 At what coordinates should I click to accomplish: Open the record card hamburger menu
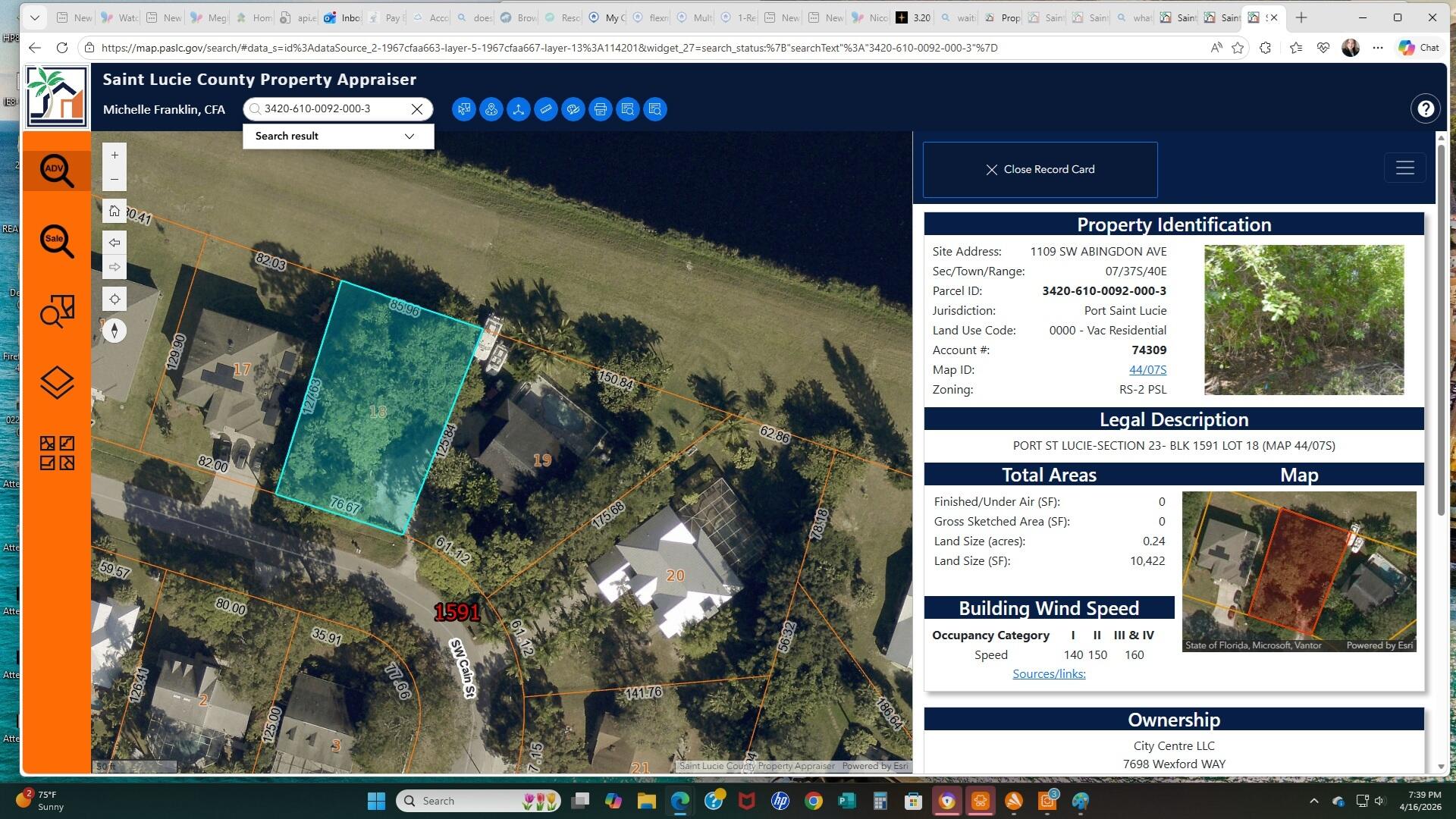[1404, 168]
